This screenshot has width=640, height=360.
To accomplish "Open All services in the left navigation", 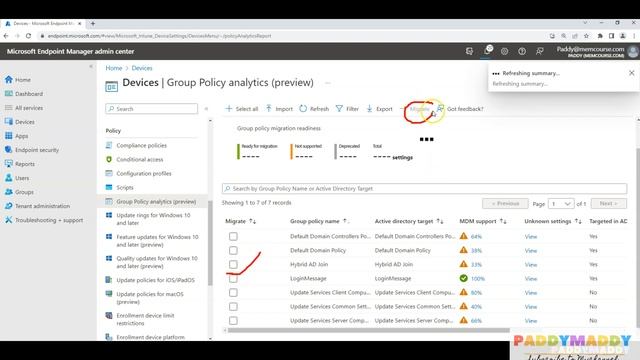I will pos(24,108).
